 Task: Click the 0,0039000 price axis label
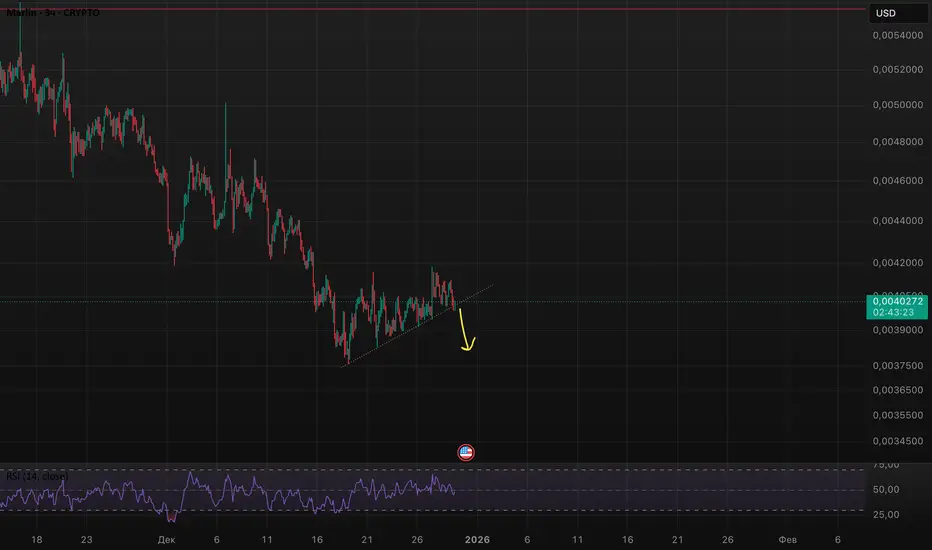898,330
